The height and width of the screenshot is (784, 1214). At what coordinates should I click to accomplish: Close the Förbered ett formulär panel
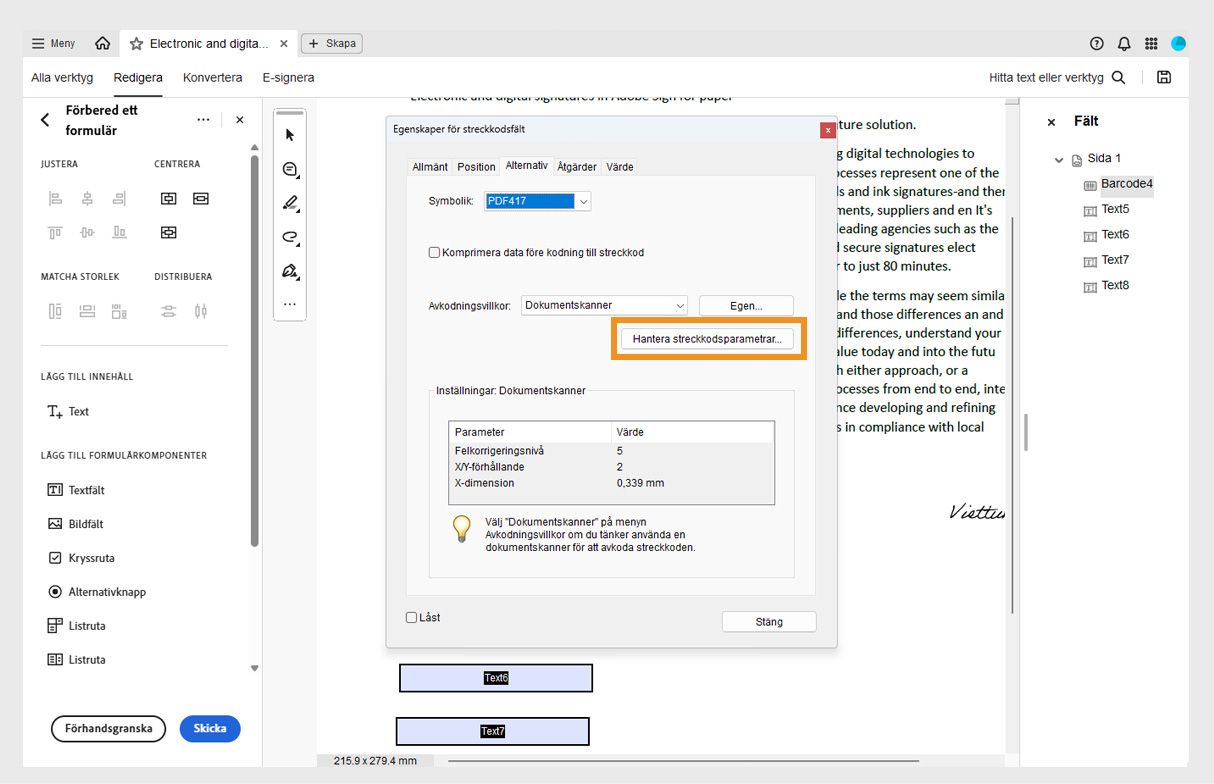[x=239, y=120]
